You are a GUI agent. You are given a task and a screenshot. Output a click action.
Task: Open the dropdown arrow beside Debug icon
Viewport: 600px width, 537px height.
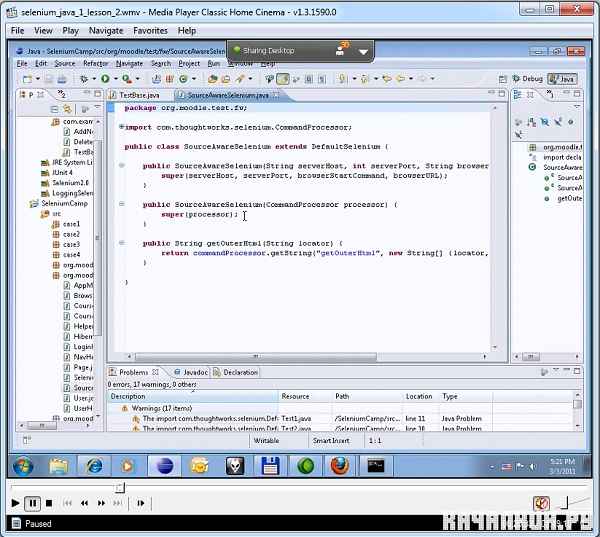(94, 79)
